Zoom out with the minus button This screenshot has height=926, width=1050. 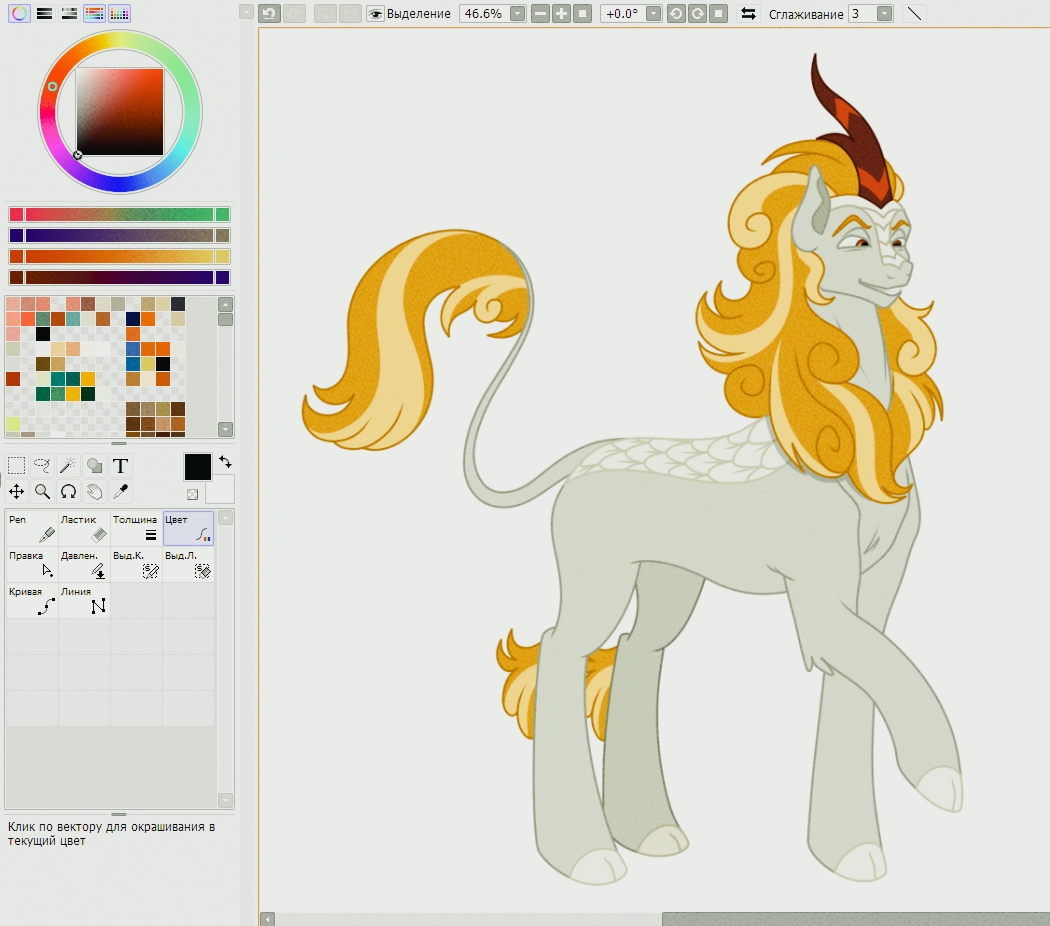[x=540, y=13]
